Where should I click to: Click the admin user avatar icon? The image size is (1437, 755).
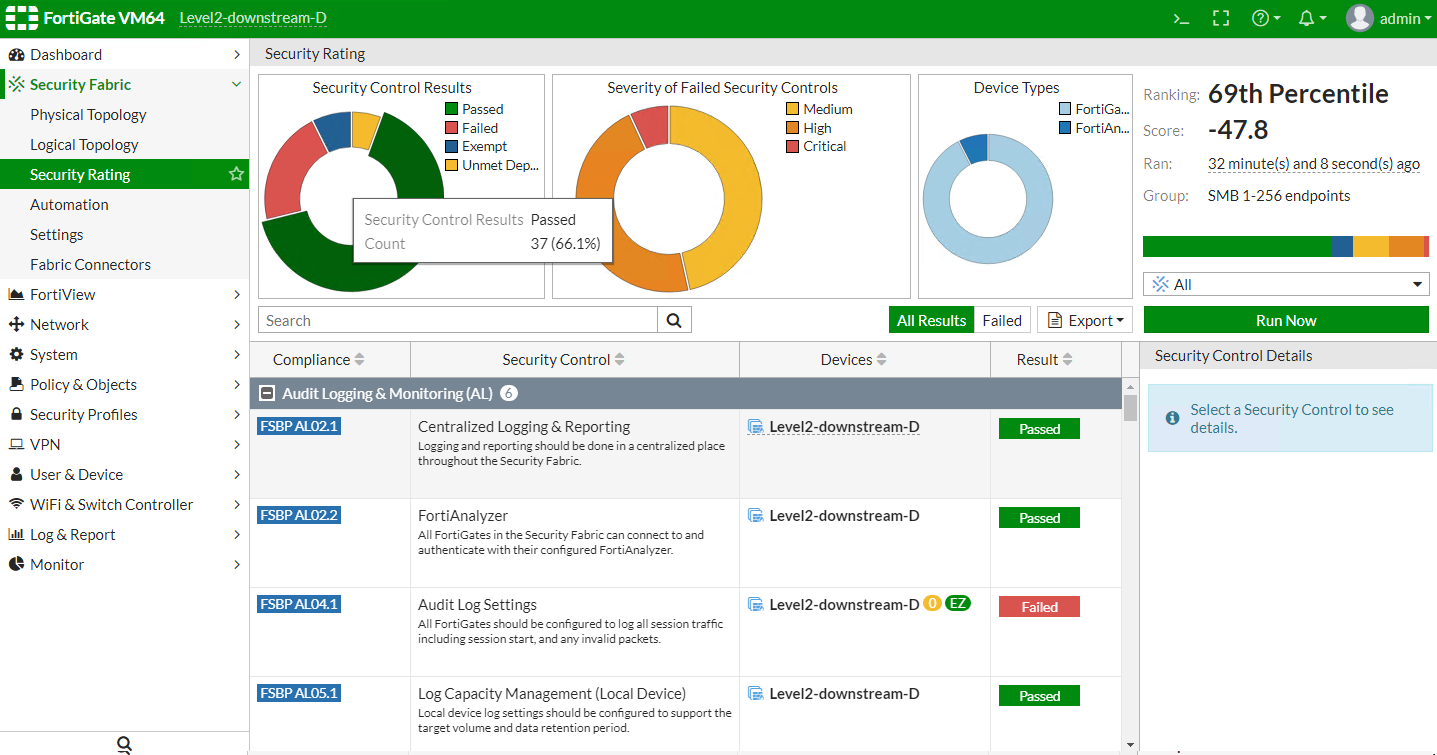pyautogui.click(x=1359, y=18)
